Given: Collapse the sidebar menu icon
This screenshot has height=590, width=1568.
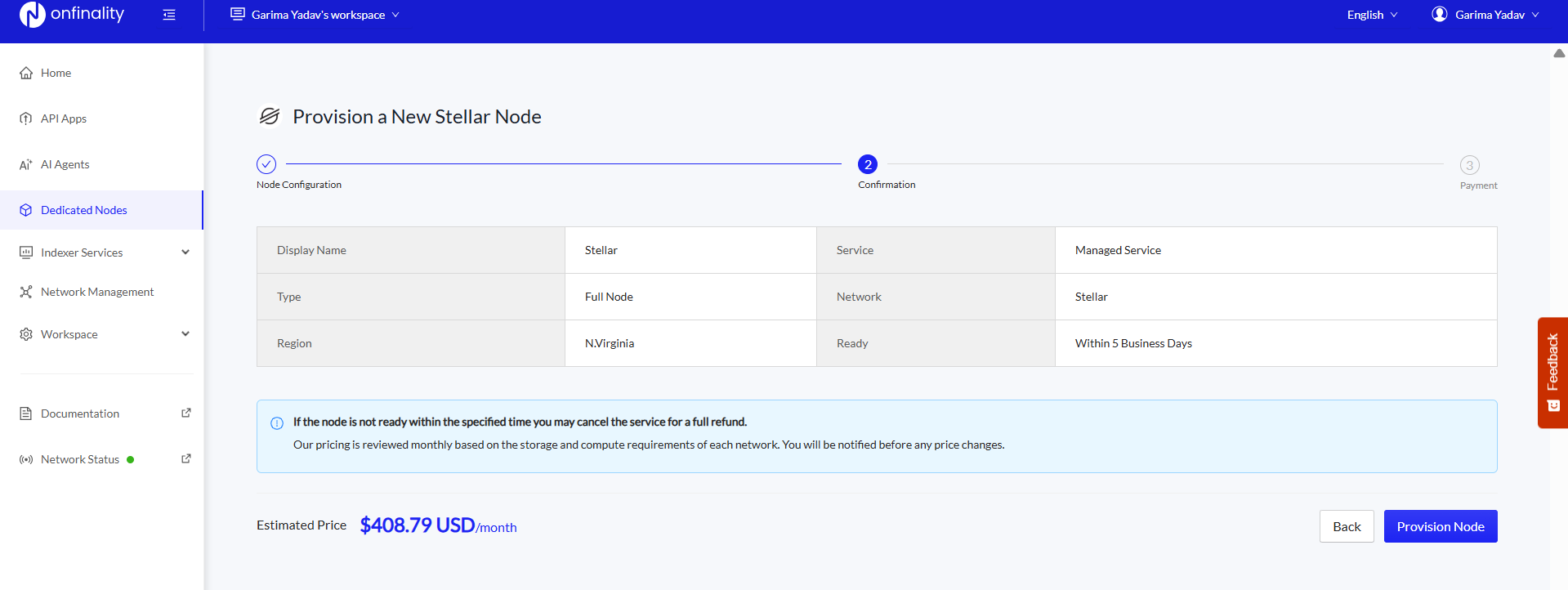Looking at the screenshot, I should click(169, 15).
